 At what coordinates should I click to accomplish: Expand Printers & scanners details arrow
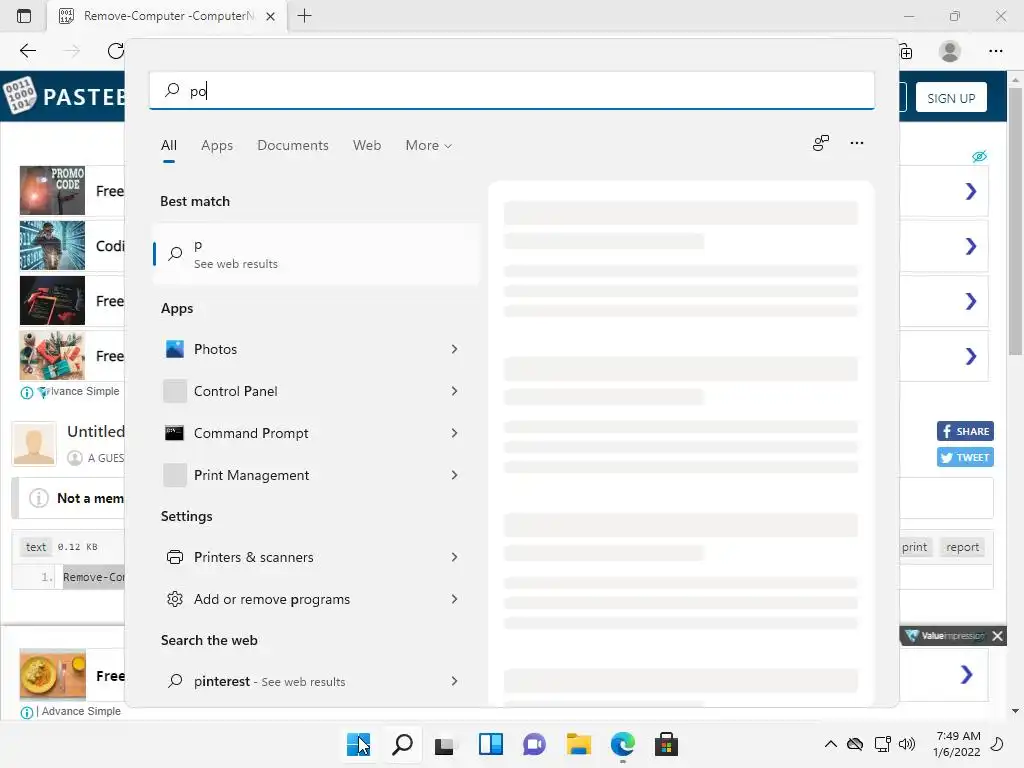(455, 557)
